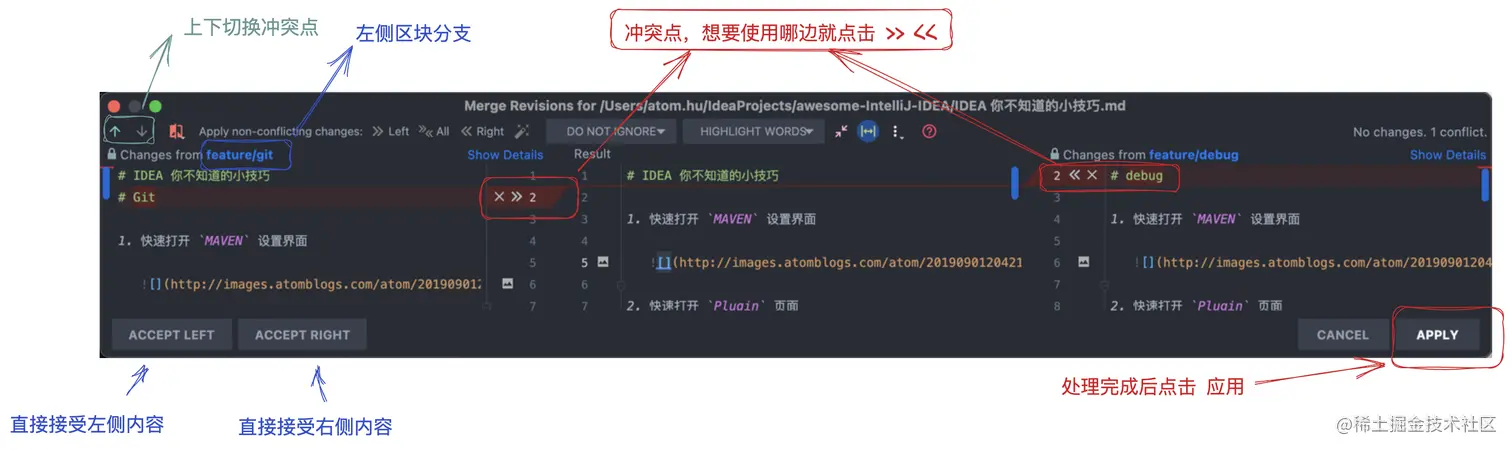Image resolution: width=1512 pixels, height=450 pixels.
Task: Jump to next conflict with down arrow
Action: pyautogui.click(x=142, y=131)
